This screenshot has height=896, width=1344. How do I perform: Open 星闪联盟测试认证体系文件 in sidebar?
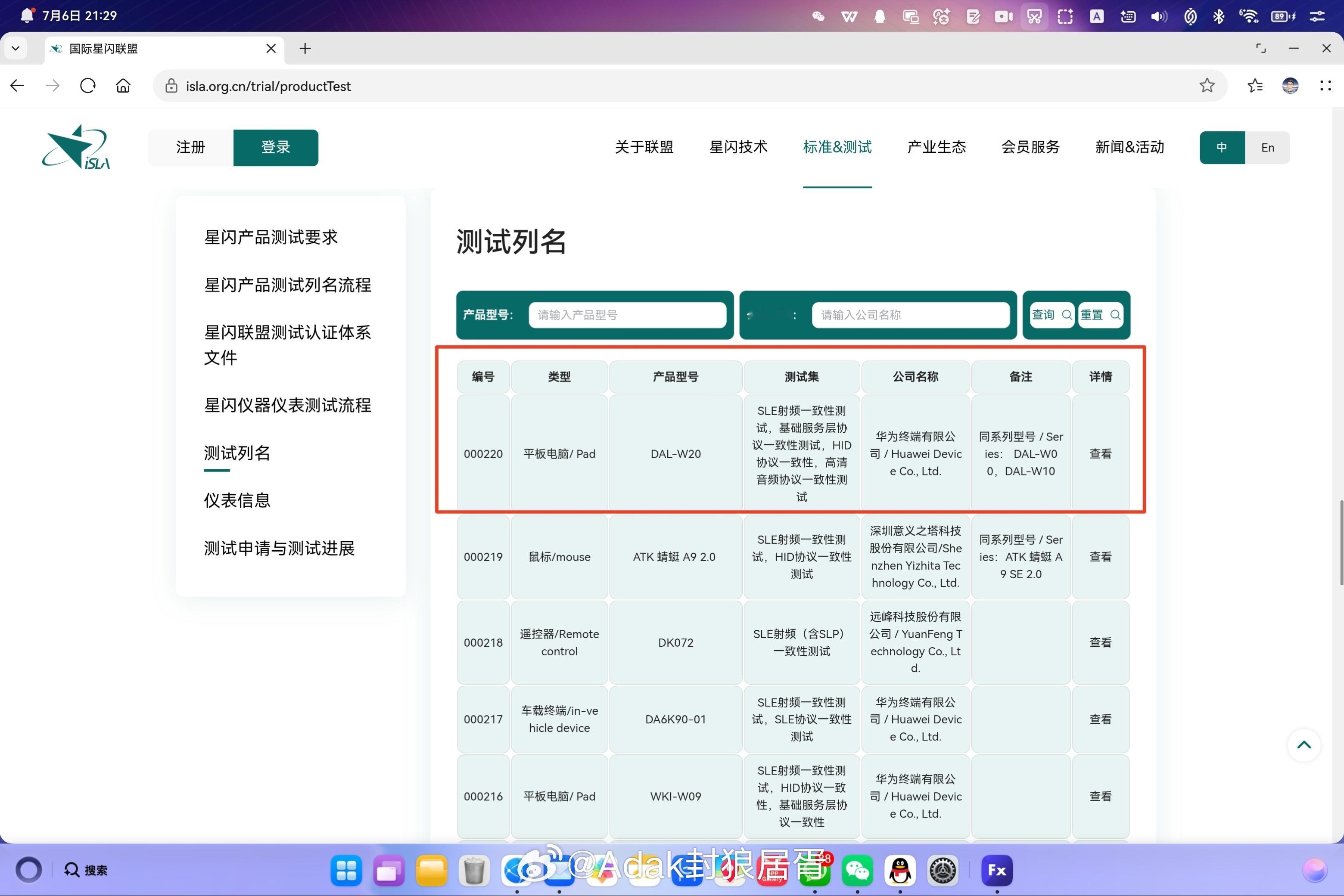288,344
